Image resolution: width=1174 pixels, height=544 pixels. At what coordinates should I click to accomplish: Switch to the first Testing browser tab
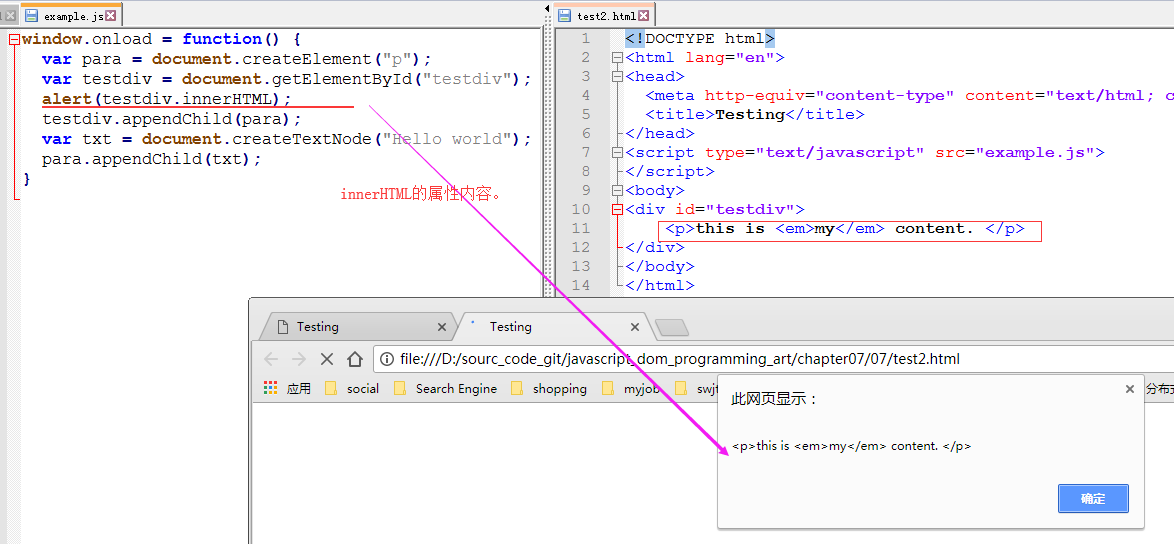pyautogui.click(x=350, y=327)
